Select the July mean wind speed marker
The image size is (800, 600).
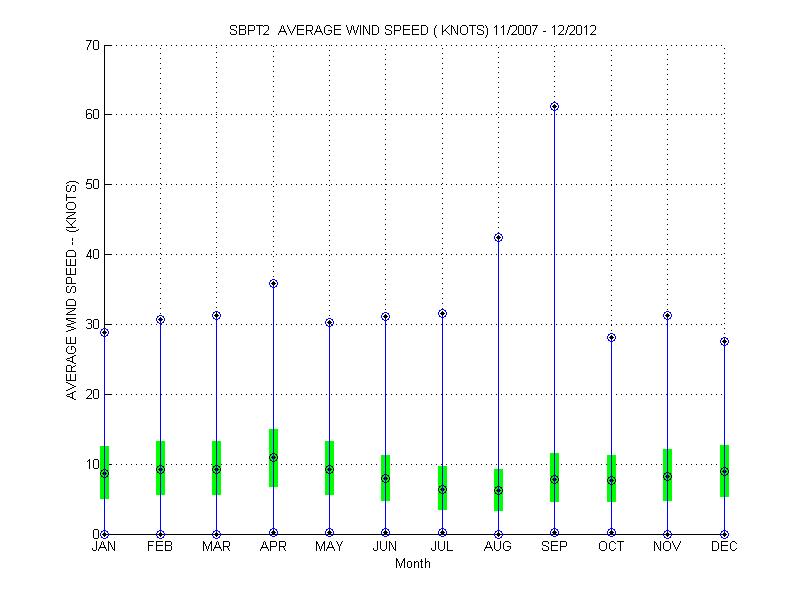[x=442, y=489]
